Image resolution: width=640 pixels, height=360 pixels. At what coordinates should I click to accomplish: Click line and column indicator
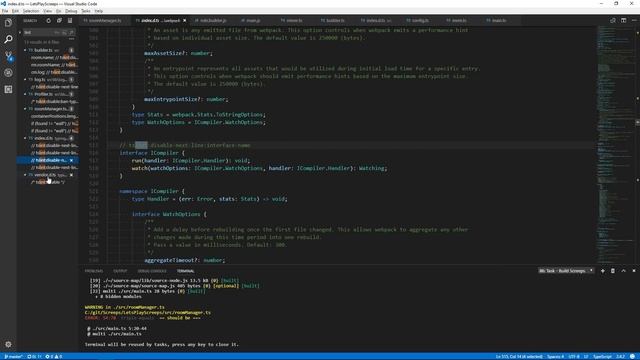(519, 357)
